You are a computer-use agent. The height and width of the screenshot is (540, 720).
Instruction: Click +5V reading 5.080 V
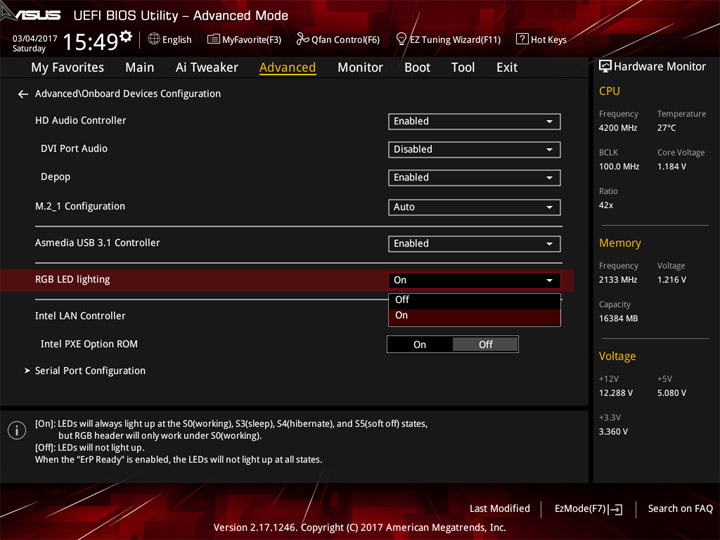[672, 393]
